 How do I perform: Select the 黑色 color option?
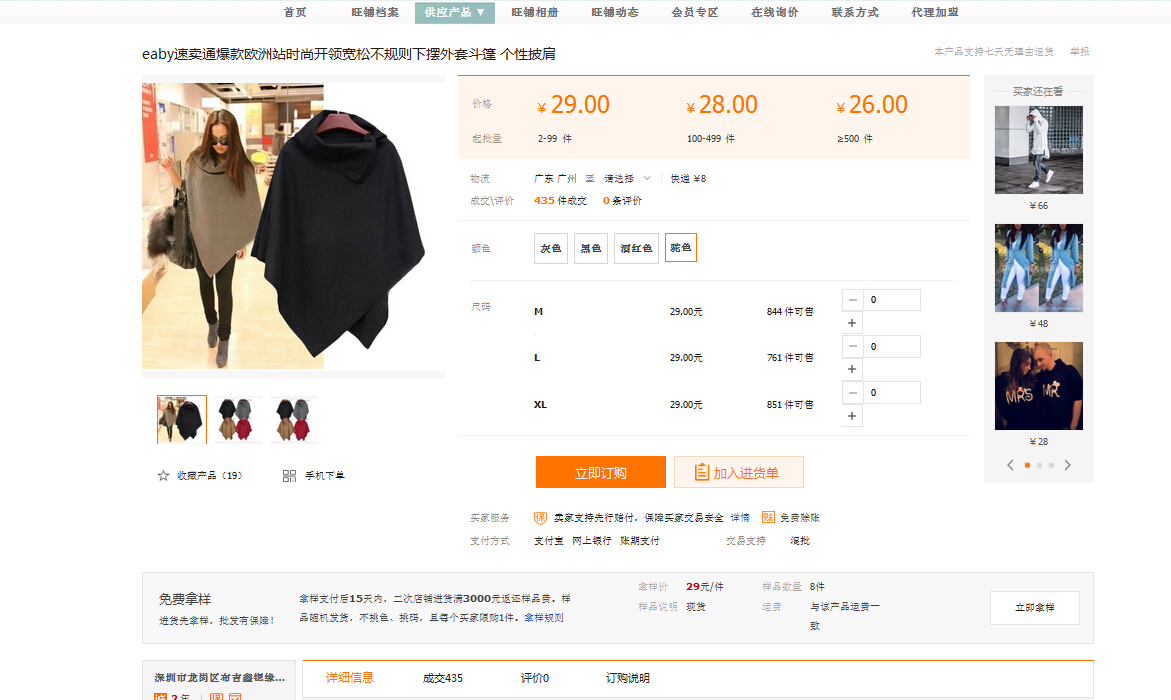[591, 248]
